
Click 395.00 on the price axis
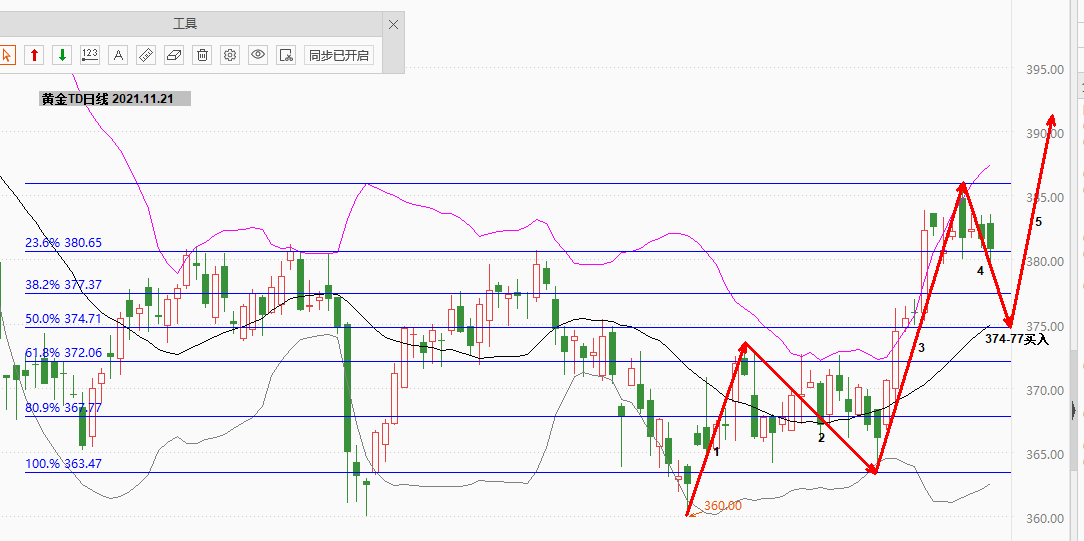pyautogui.click(x=1045, y=69)
